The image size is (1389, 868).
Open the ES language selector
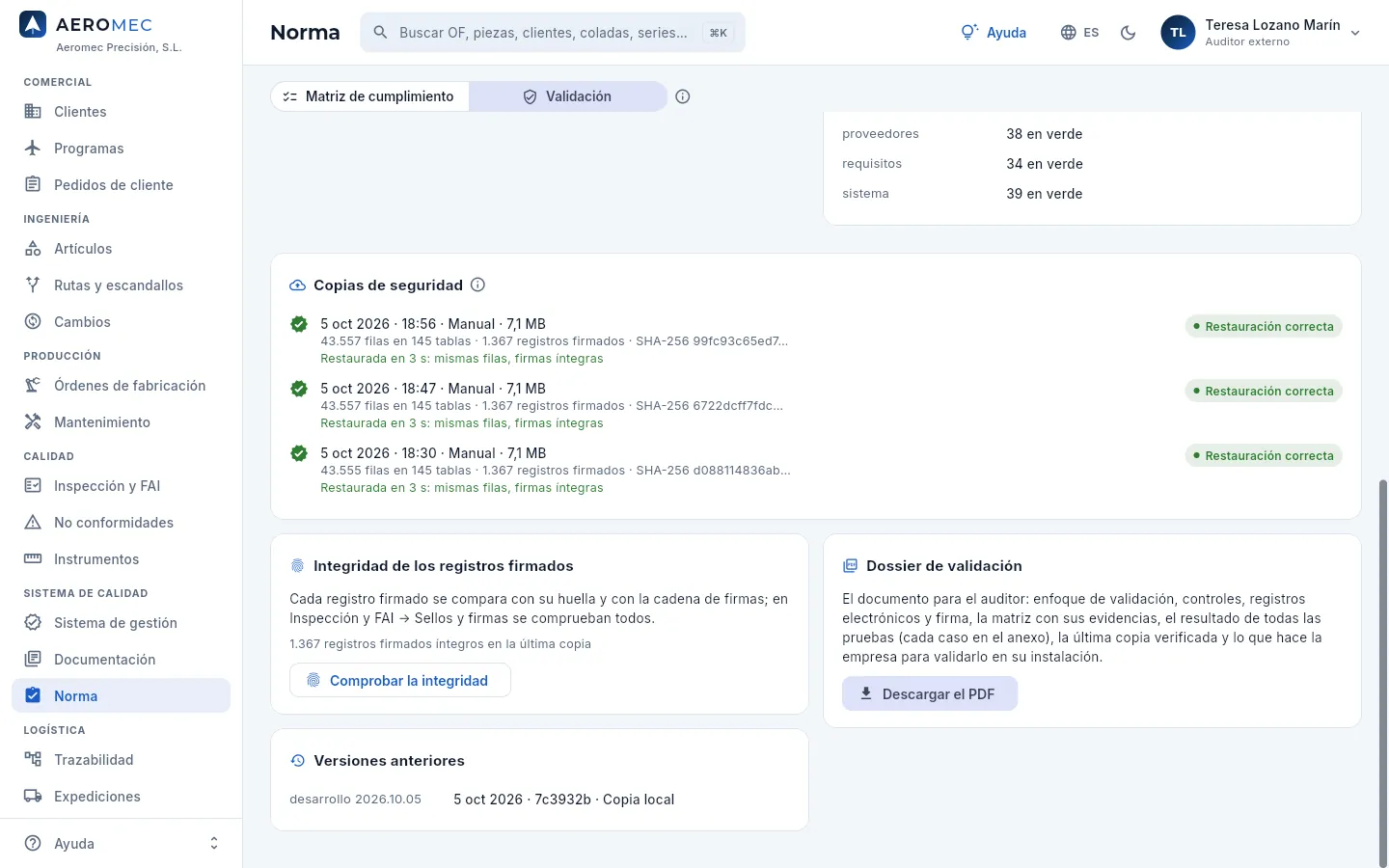1079,33
